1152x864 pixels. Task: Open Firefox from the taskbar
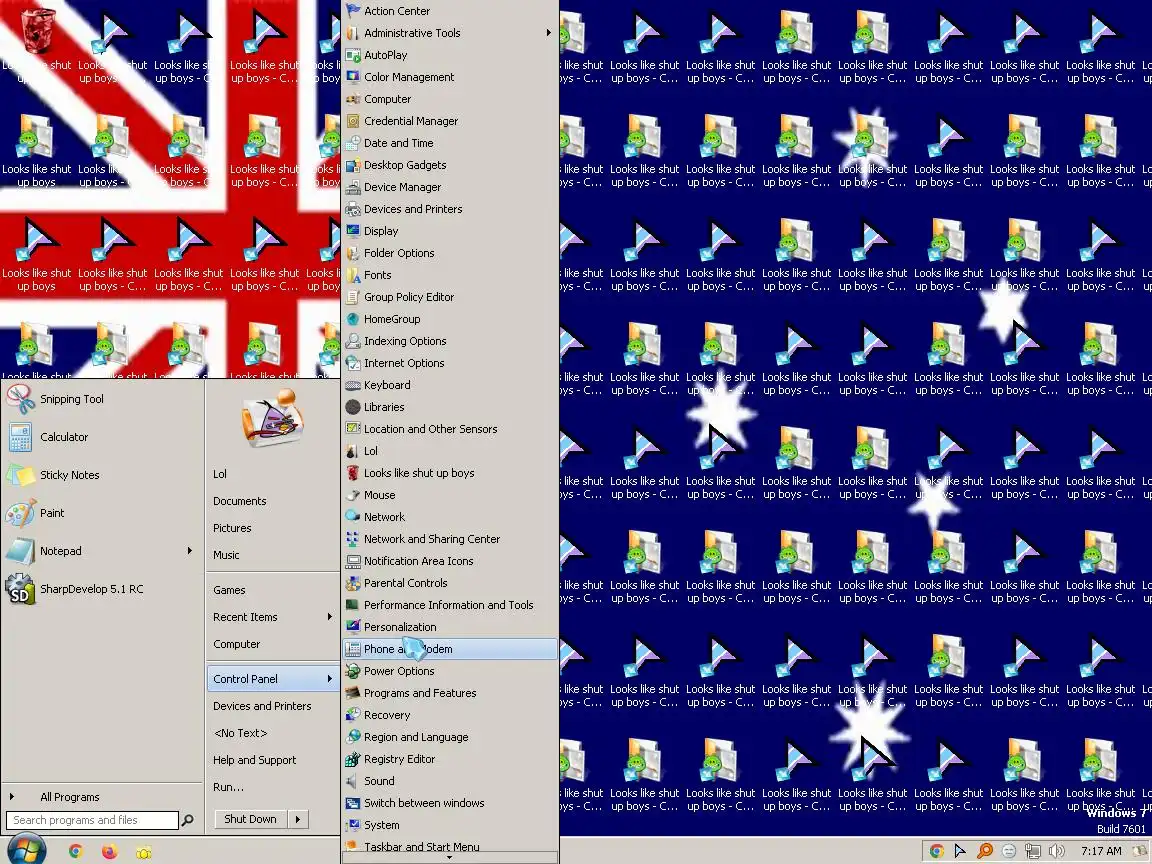(109, 852)
